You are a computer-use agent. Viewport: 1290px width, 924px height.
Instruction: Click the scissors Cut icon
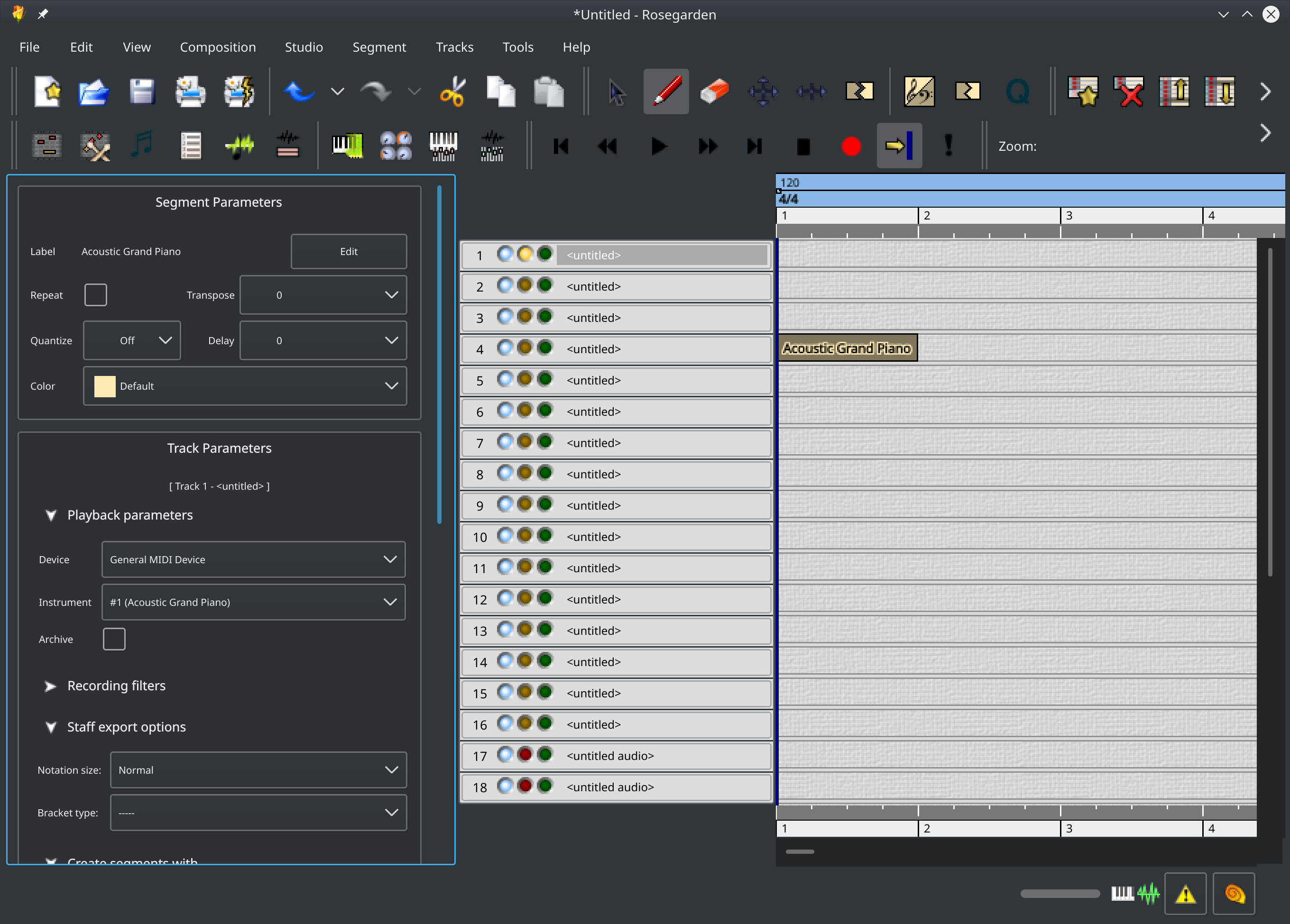point(453,91)
